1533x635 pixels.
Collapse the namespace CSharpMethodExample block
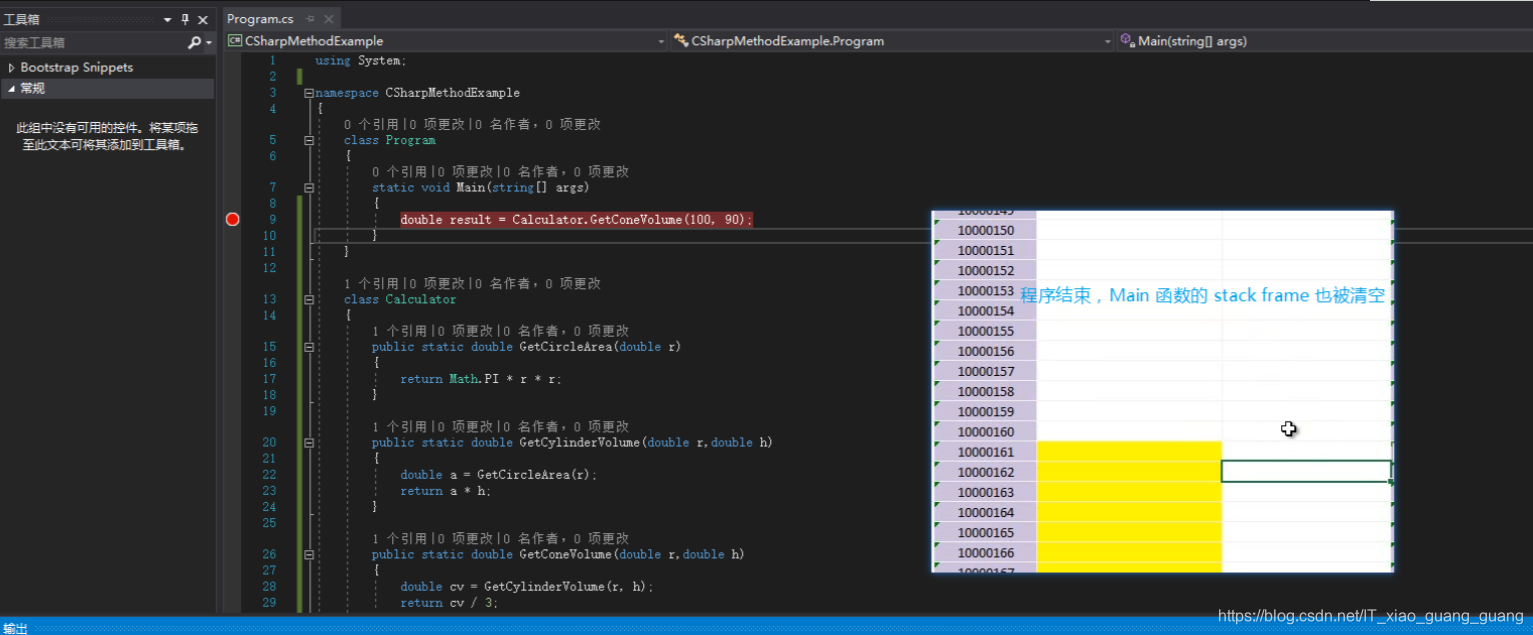pos(309,93)
